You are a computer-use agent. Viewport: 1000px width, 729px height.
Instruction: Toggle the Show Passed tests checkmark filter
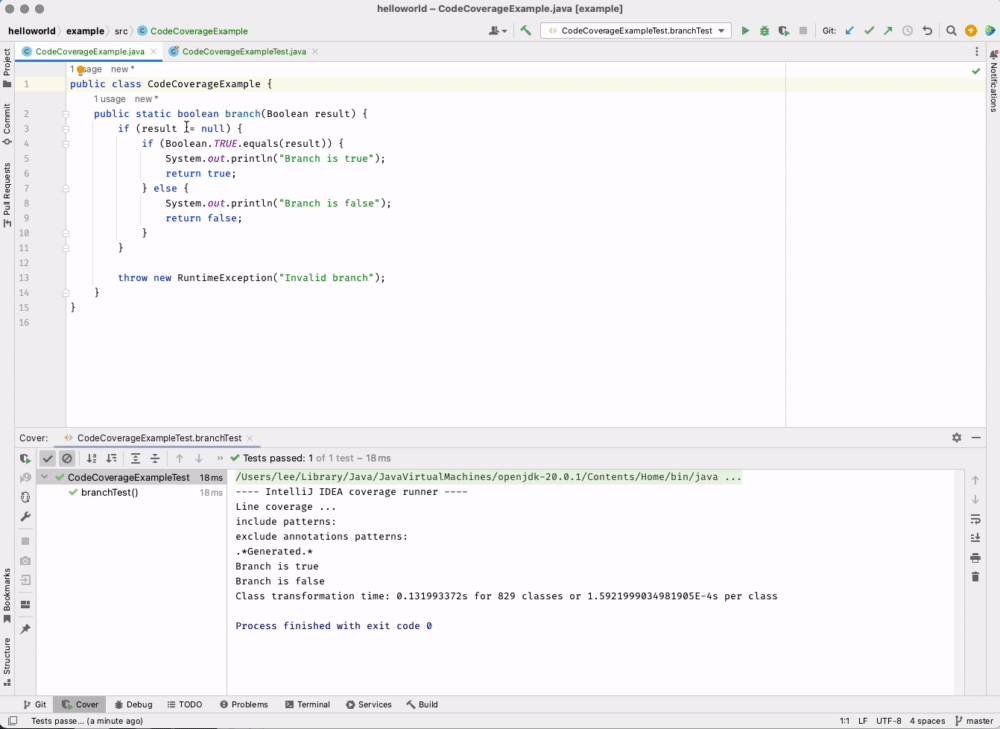point(47,458)
